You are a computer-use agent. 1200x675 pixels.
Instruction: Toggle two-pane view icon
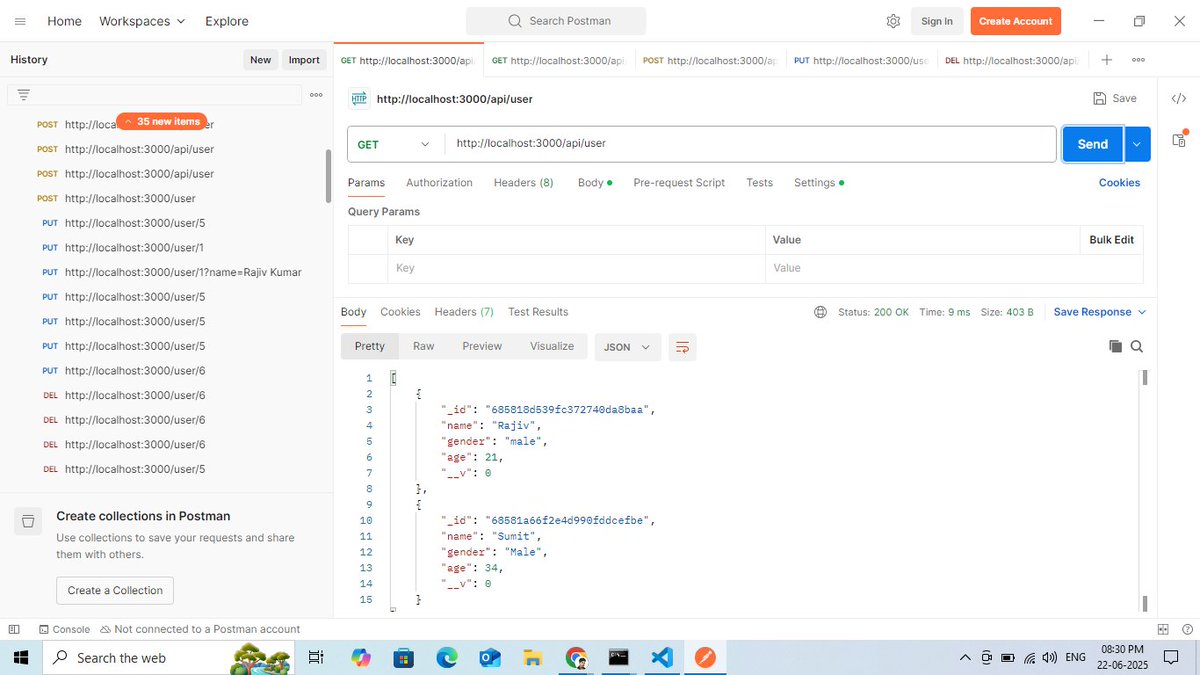point(1163,629)
